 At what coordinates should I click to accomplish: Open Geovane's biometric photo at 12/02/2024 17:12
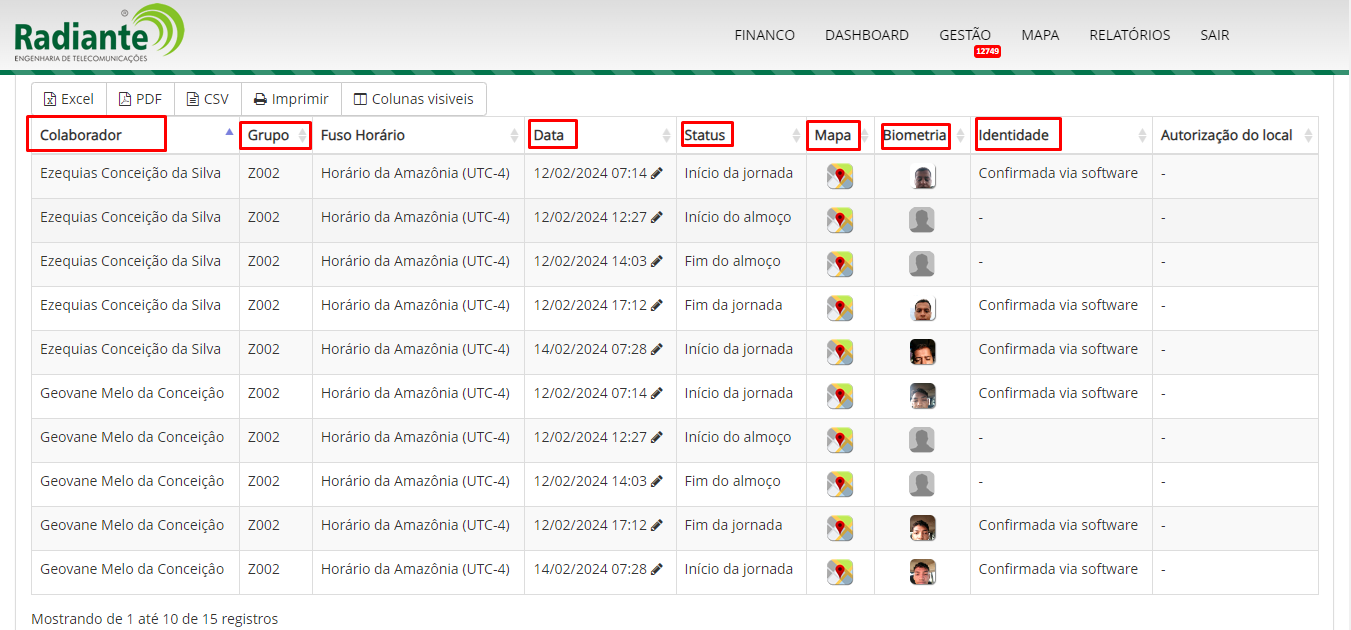[922, 528]
